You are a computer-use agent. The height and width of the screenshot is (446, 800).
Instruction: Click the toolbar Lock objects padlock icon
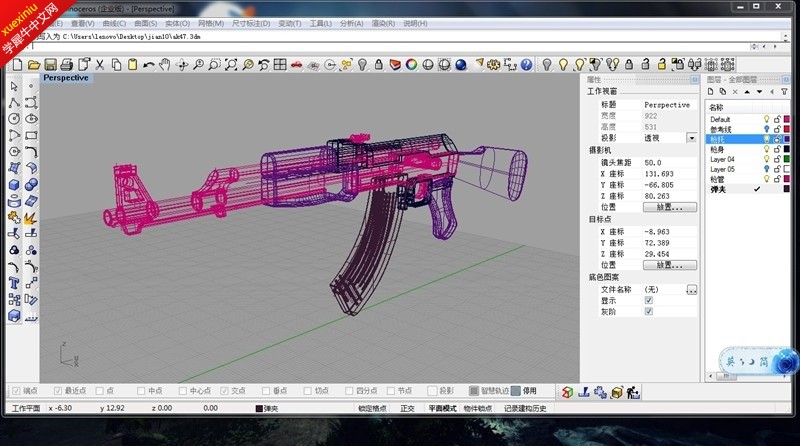pyautogui.click(x=379, y=64)
